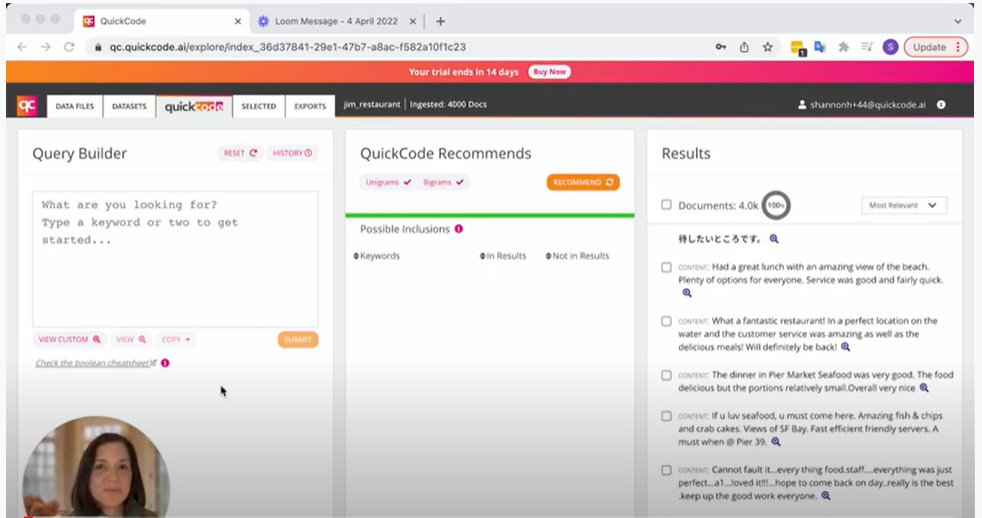Click the magnifier after Japanese text result
The height and width of the screenshot is (518, 982).
(774, 239)
